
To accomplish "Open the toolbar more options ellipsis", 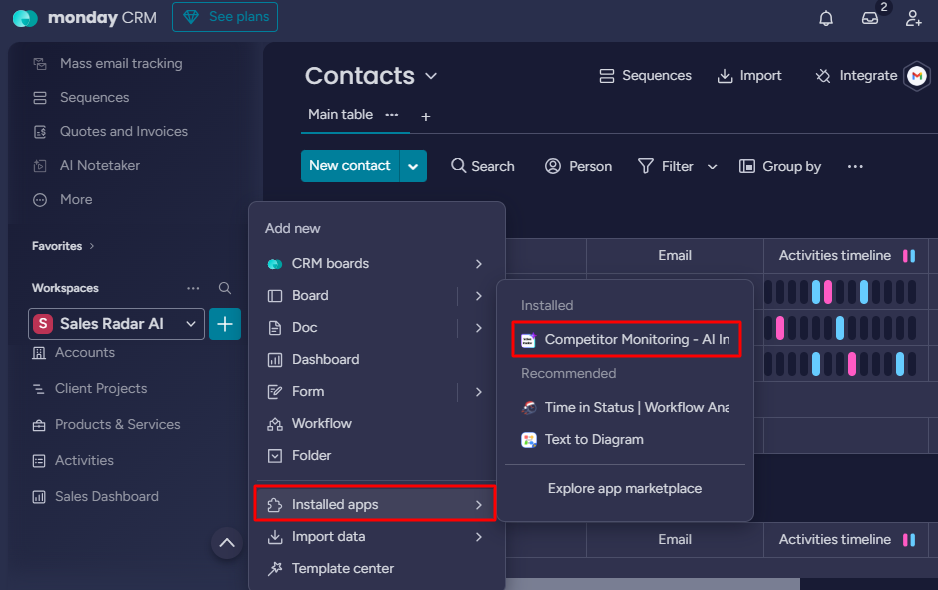I will click(855, 167).
